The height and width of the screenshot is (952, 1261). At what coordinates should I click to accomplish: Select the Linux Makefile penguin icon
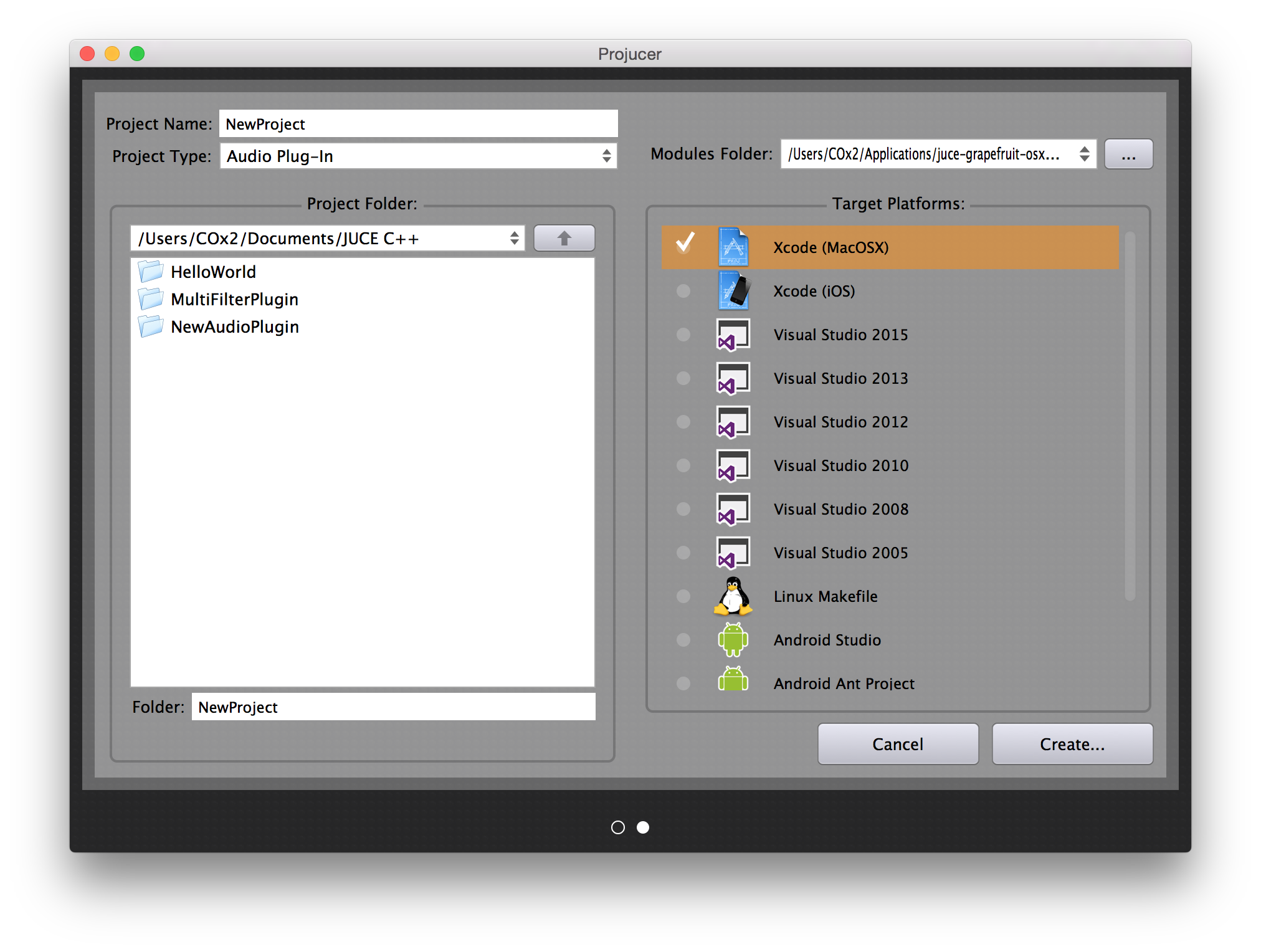tap(733, 596)
